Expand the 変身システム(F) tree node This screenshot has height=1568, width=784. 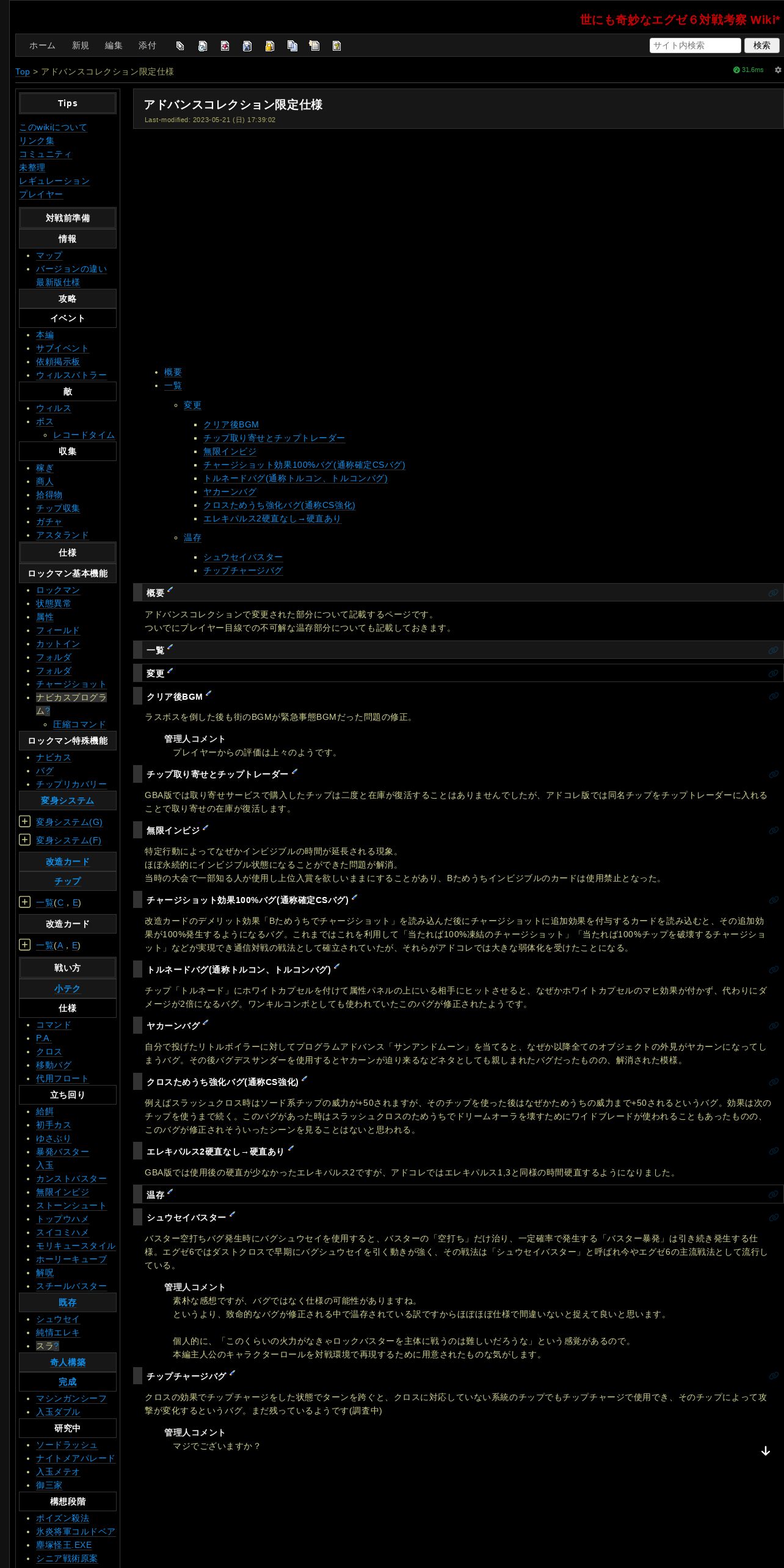tap(24, 840)
